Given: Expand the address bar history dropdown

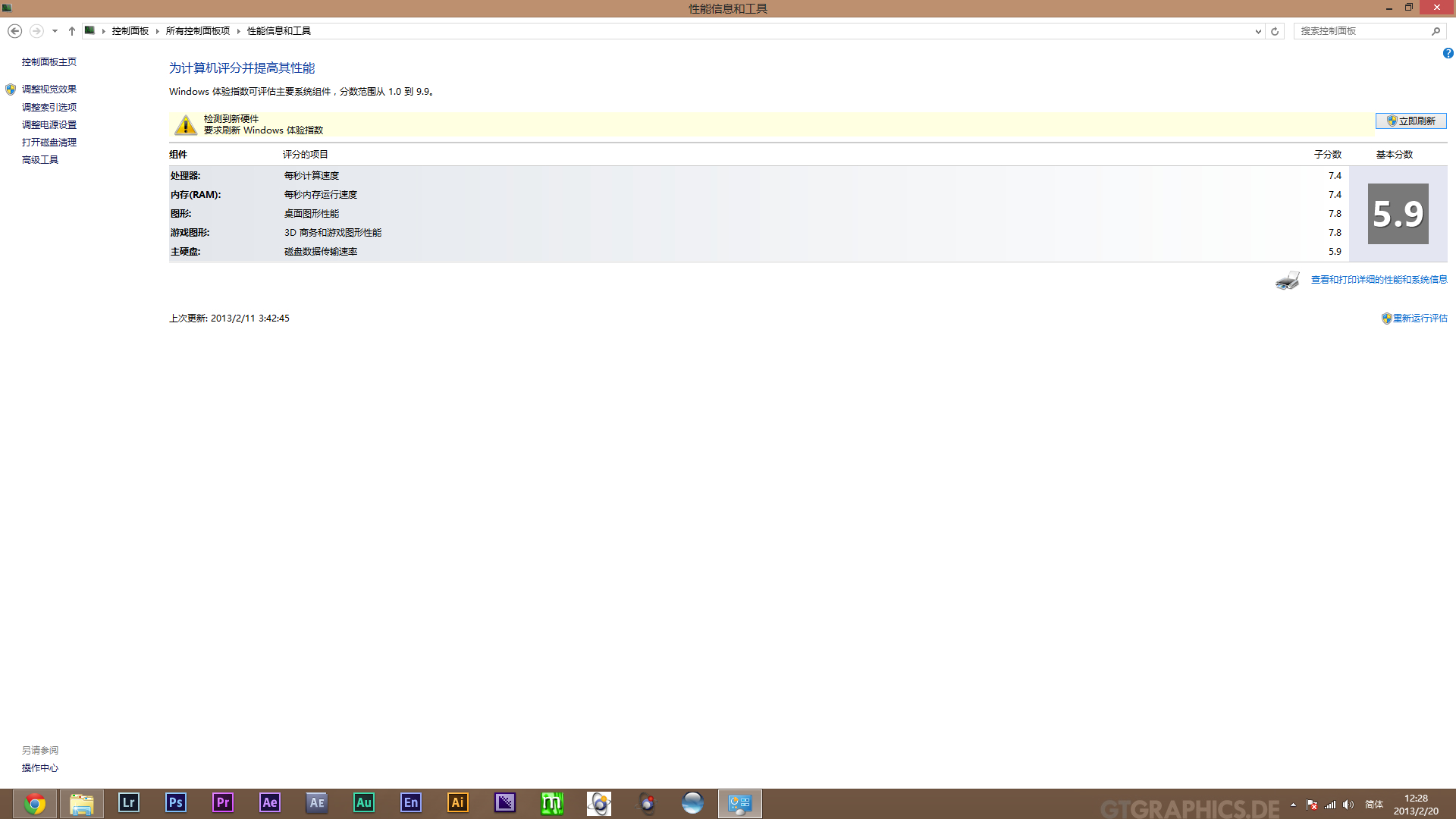Looking at the screenshot, I should [x=1258, y=31].
